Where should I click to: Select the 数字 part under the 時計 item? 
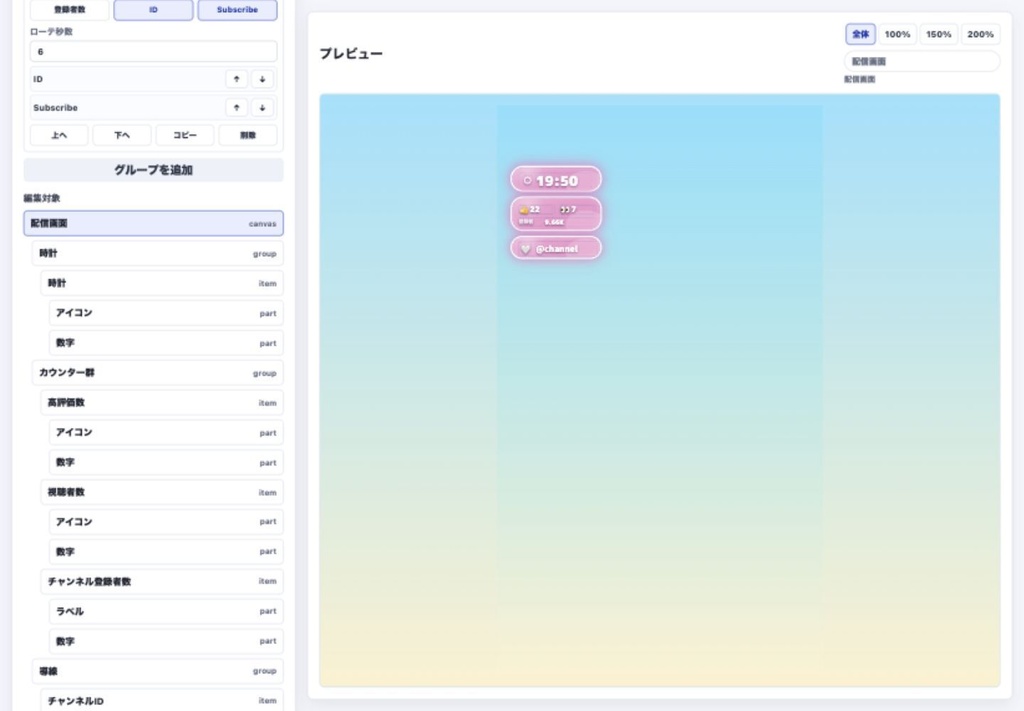tap(166, 343)
